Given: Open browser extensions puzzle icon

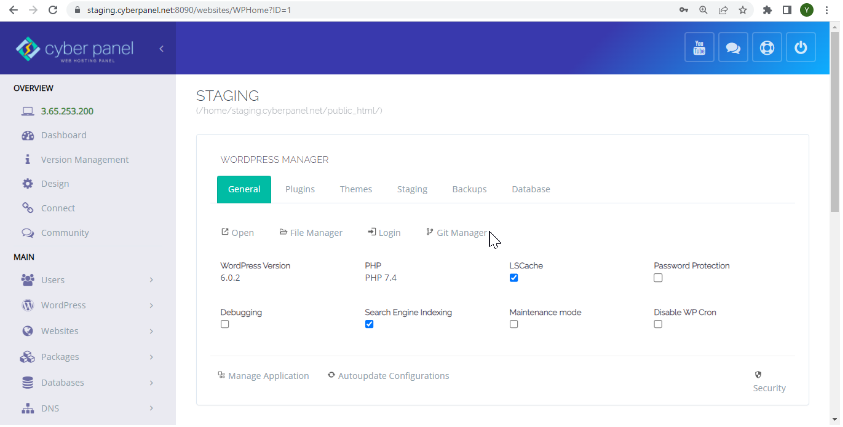Looking at the screenshot, I should point(767,10).
